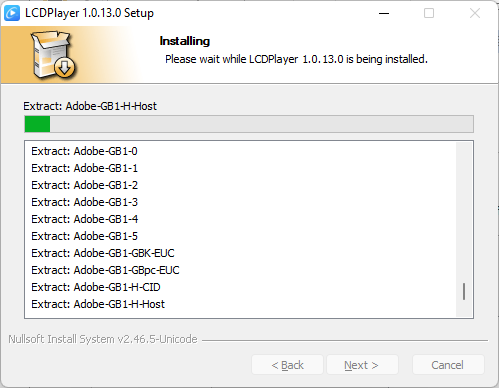
Task: Select log entry Extract: Adobe-GB1-4
Action: (x=84, y=219)
